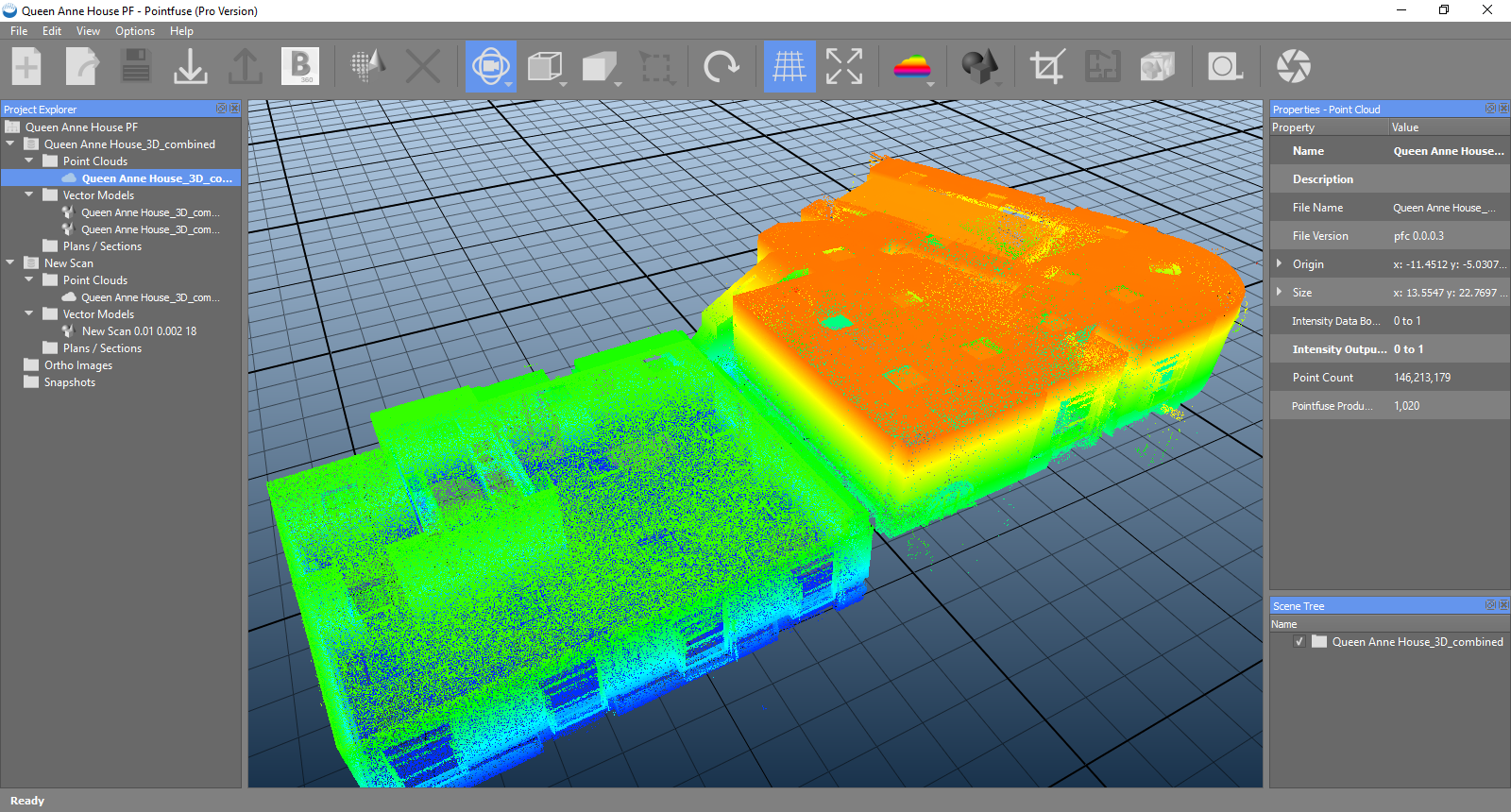The height and width of the screenshot is (812, 1511).
Task: Collapse first Point Clouds folder under Queen Anne House_3D_combined
Action: pos(29,161)
